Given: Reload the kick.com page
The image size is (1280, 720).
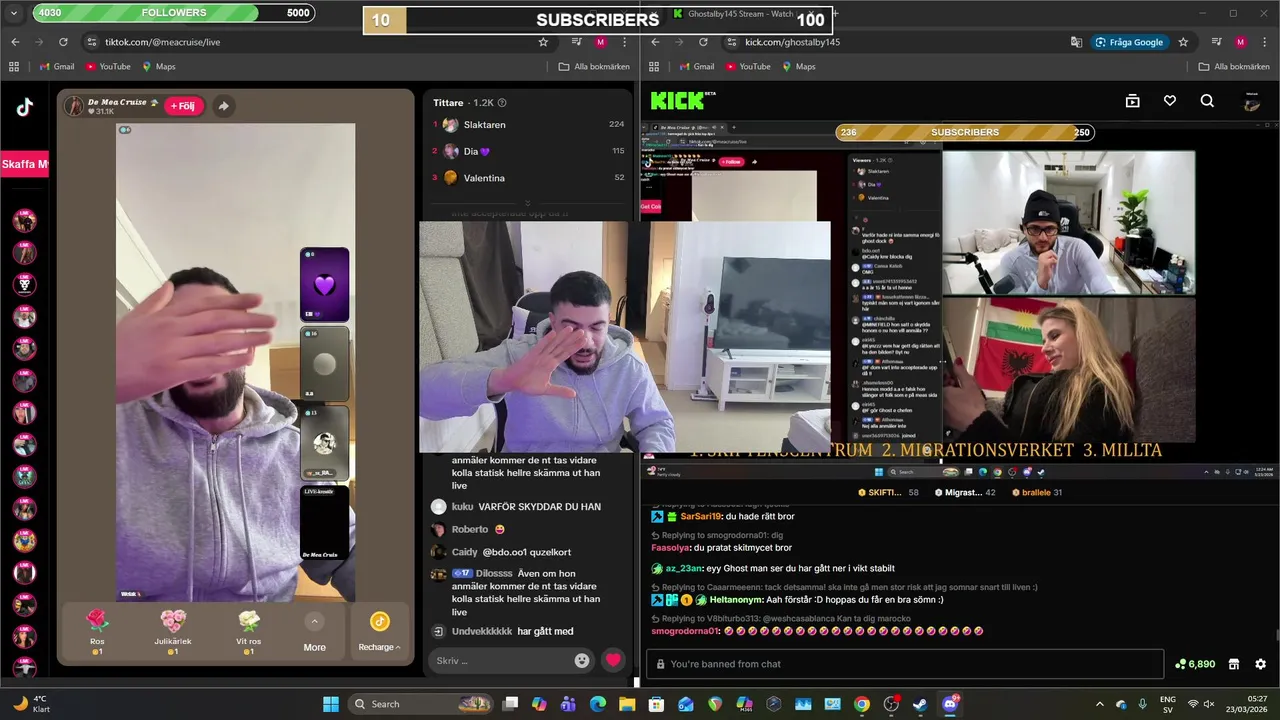Looking at the screenshot, I should (703, 42).
